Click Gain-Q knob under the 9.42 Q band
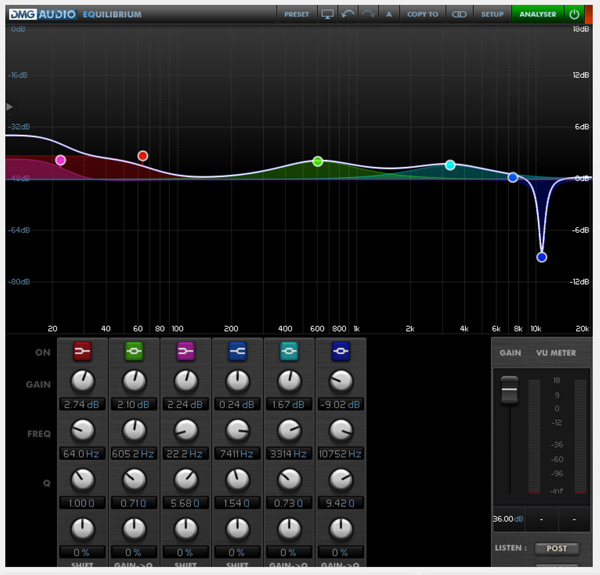The image size is (600, 575). (x=341, y=529)
